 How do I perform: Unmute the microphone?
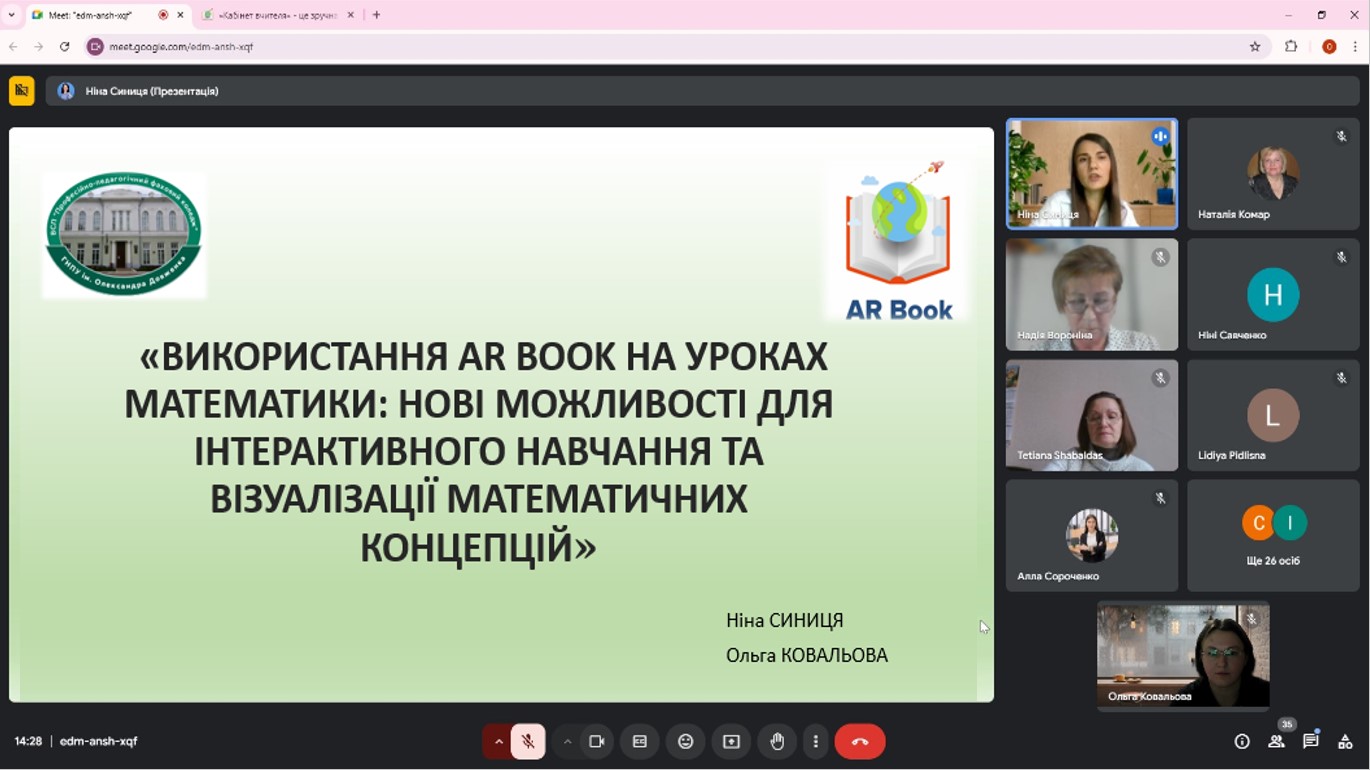click(x=528, y=741)
